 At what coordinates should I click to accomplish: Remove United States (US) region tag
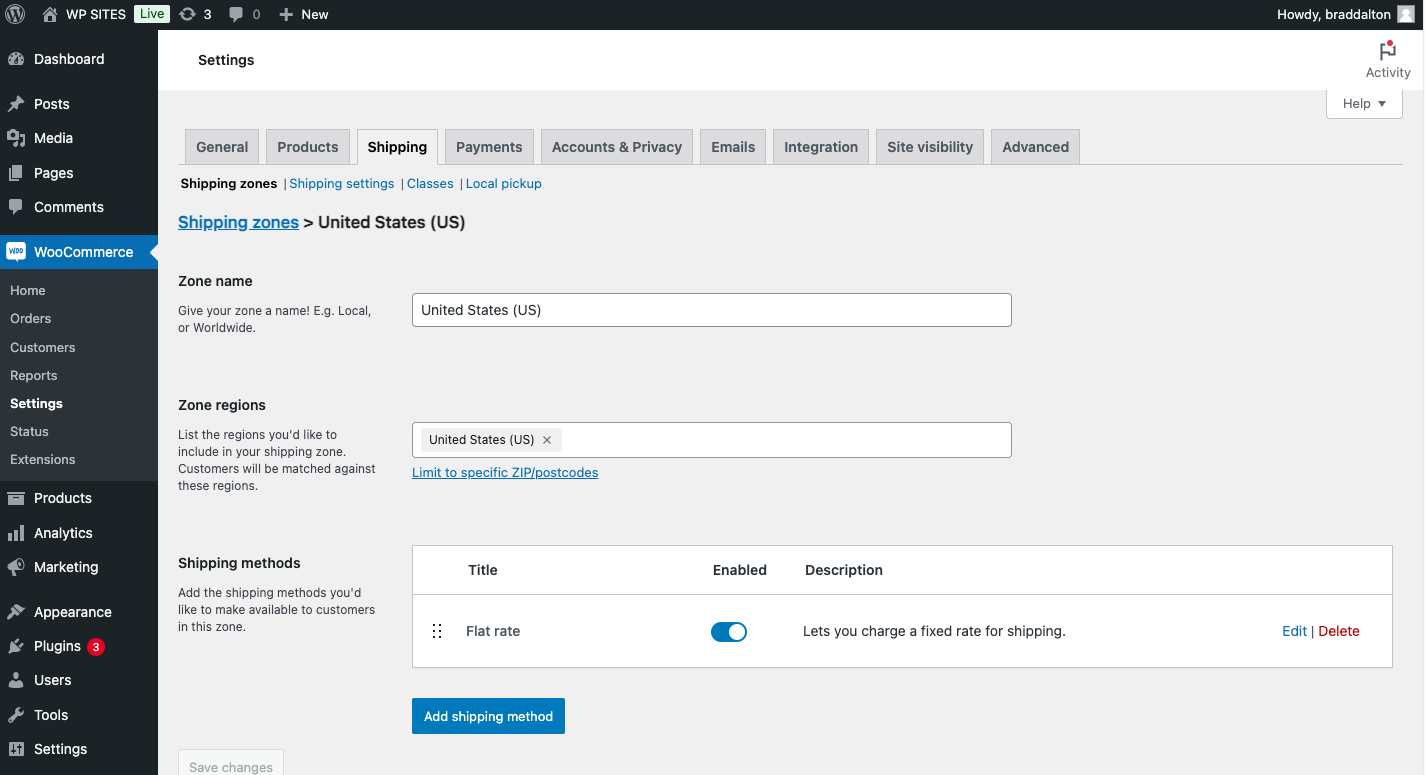click(547, 440)
